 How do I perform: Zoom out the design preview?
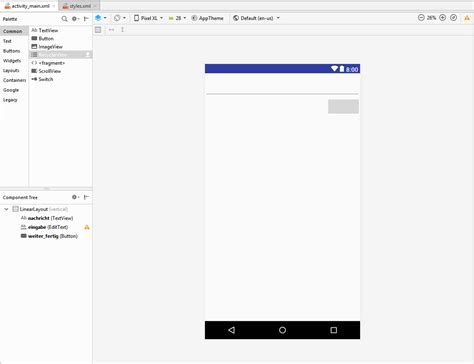(x=421, y=18)
